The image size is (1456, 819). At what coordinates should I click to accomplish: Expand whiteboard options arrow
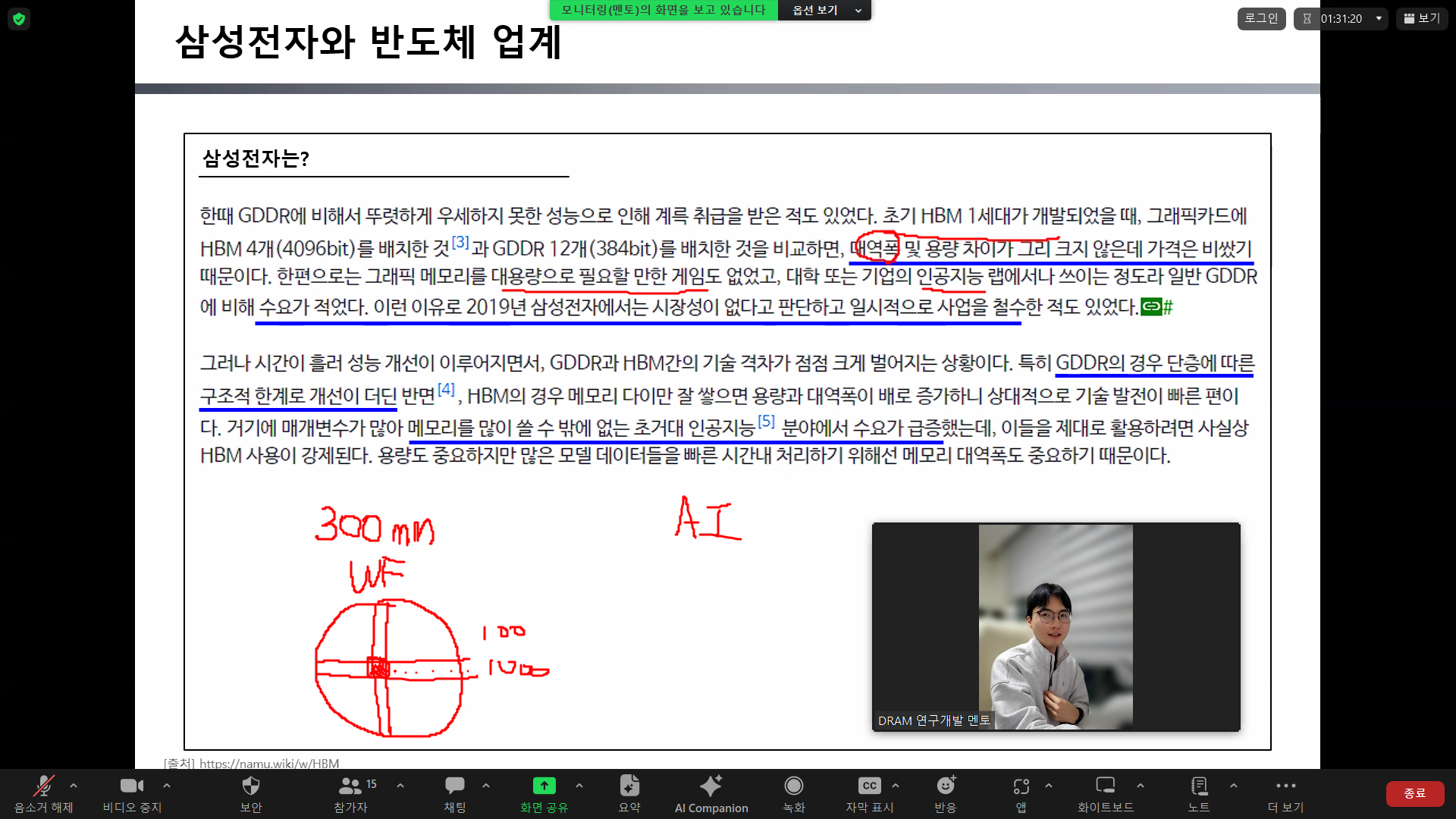pos(1141,786)
